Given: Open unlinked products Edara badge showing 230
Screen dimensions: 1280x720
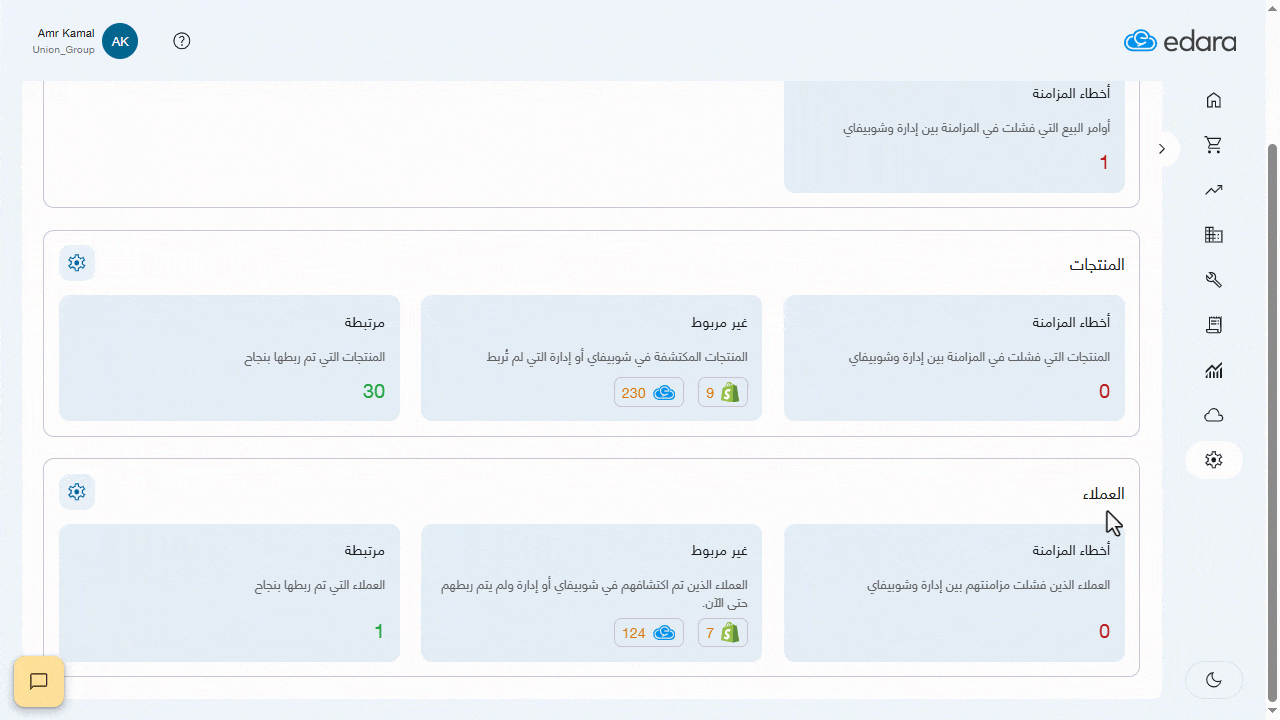Looking at the screenshot, I should (x=649, y=393).
